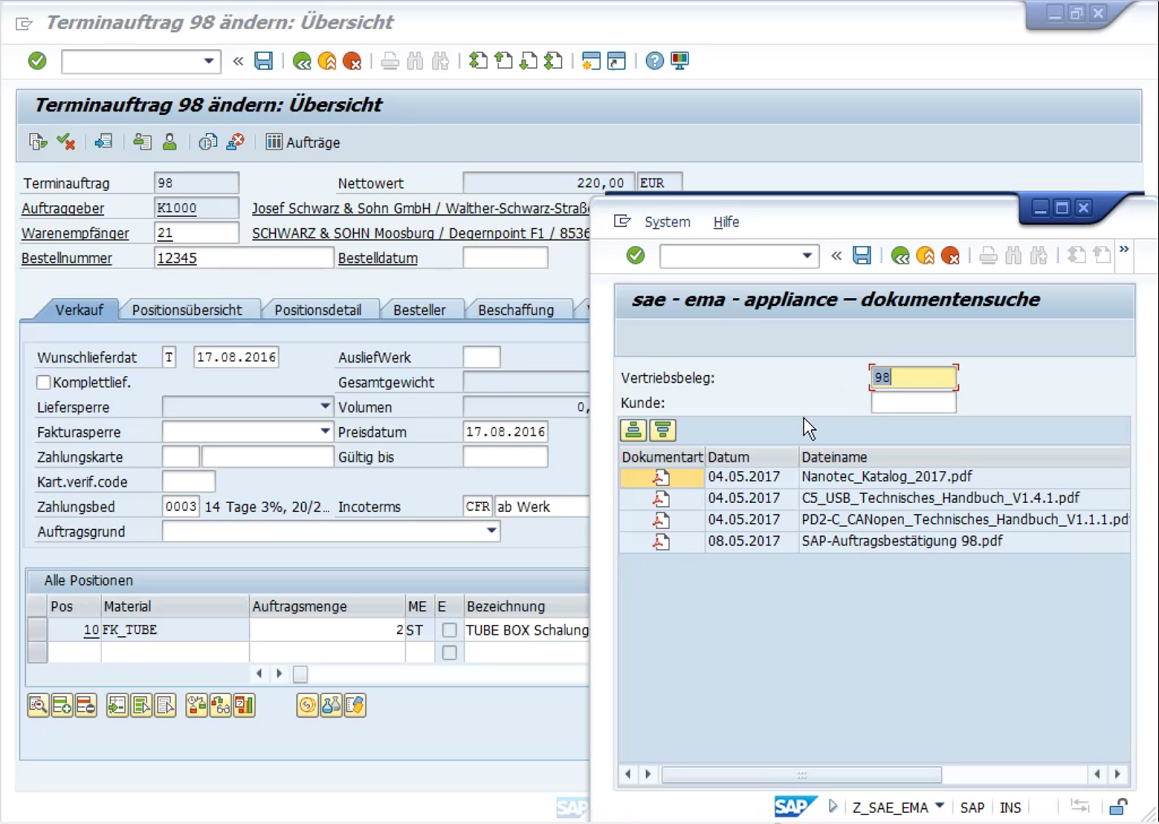Click the sort ascending icon in document search
Image resolution: width=1159 pixels, height=824 pixels.
(634, 429)
